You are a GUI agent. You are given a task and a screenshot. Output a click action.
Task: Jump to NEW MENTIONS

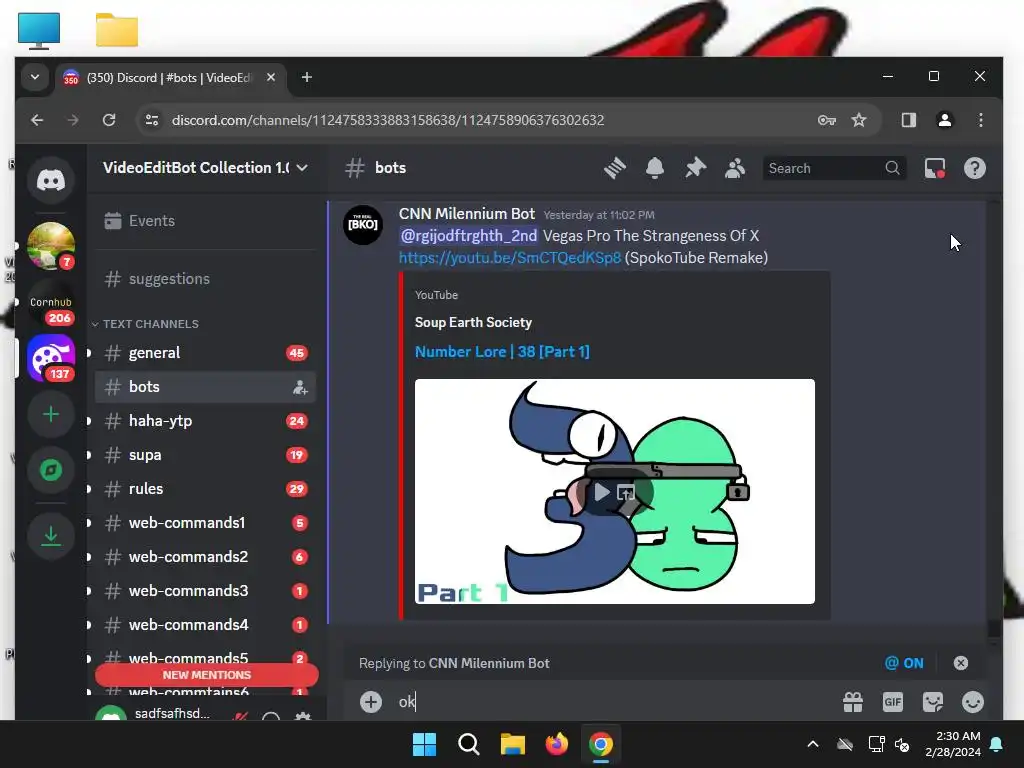pos(206,675)
